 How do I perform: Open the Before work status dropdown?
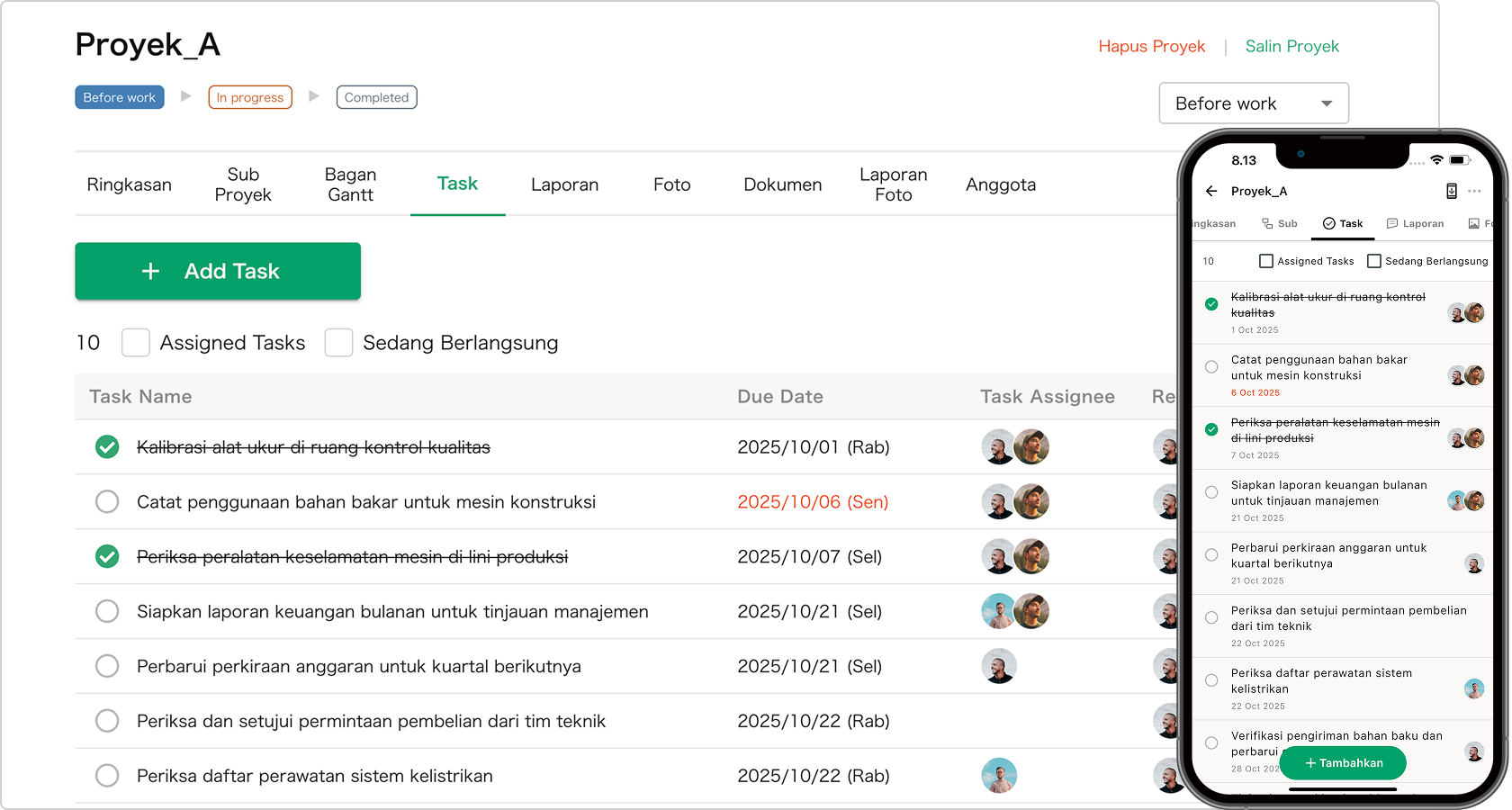pyautogui.click(x=1253, y=103)
